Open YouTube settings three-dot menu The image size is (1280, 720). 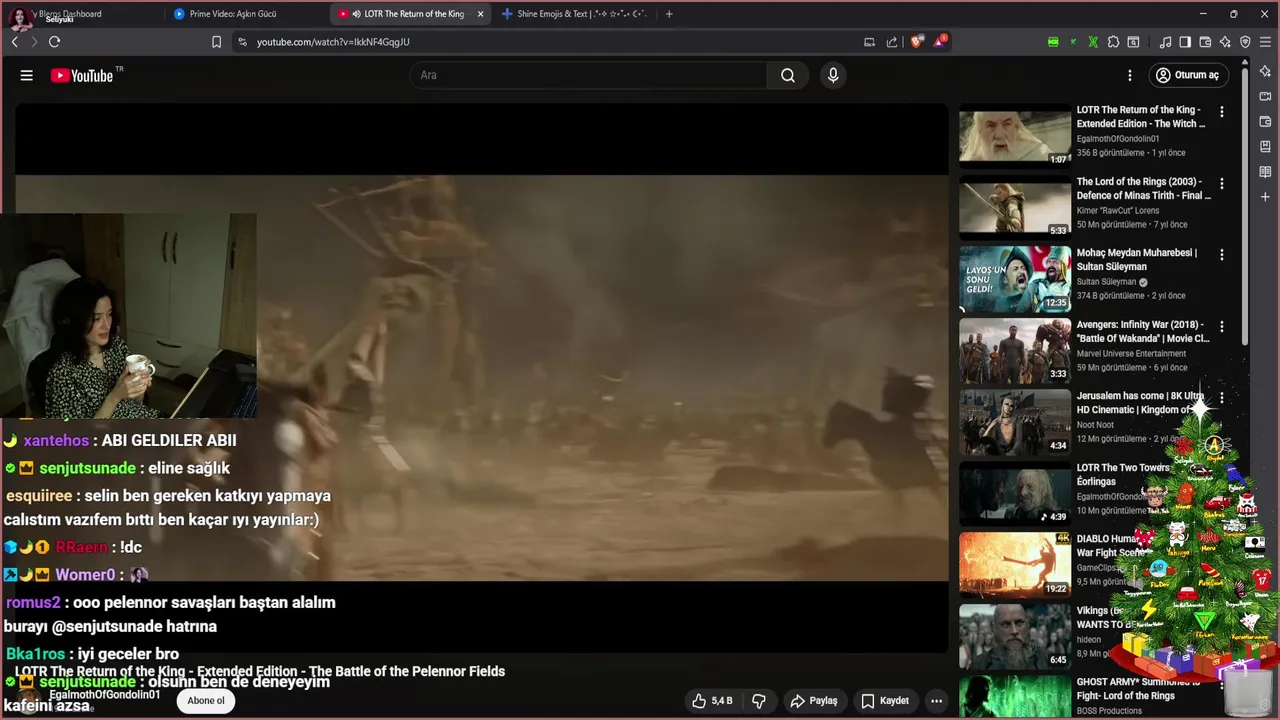1130,75
